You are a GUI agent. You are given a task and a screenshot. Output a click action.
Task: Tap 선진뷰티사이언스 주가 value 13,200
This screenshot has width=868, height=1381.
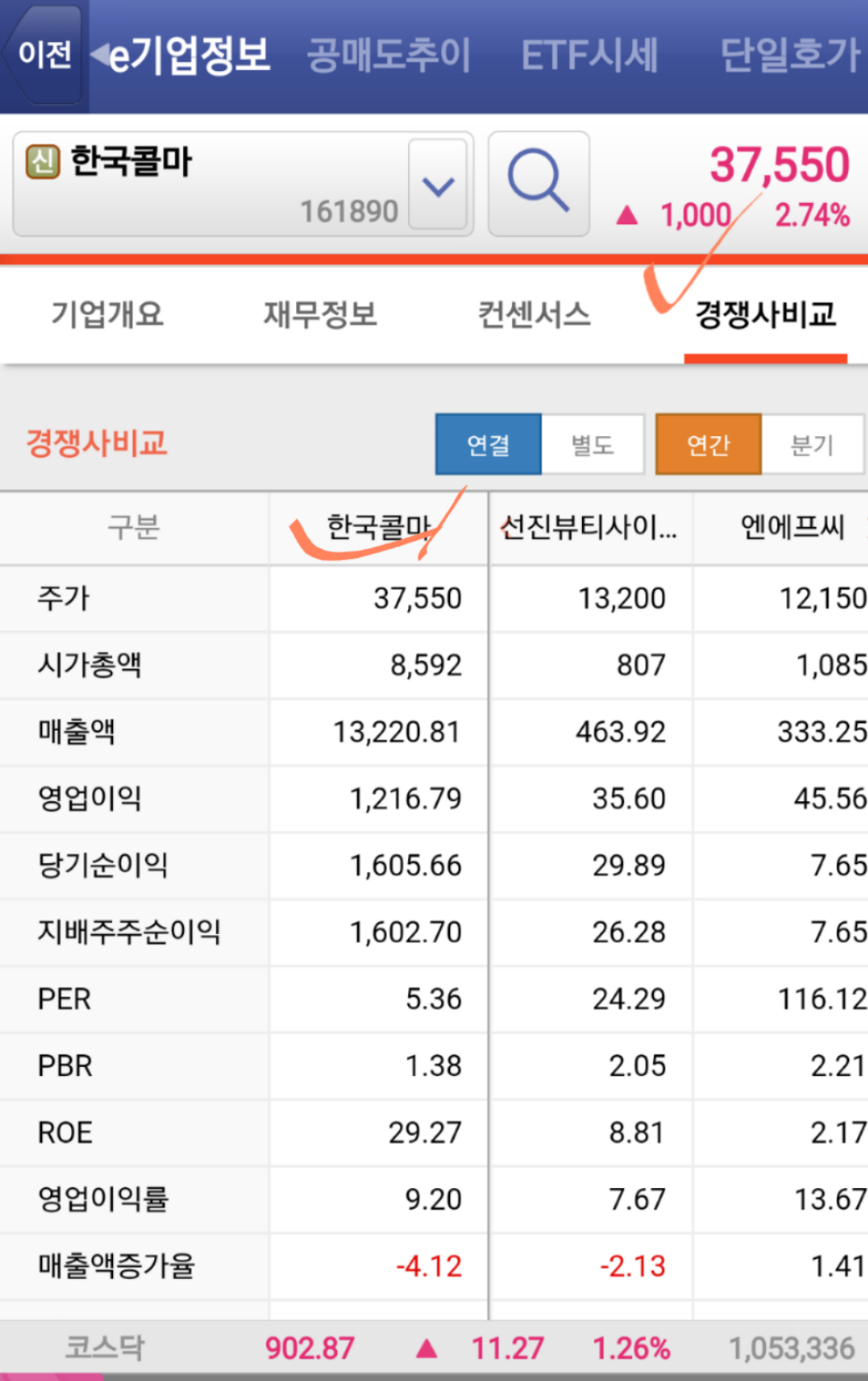click(622, 598)
